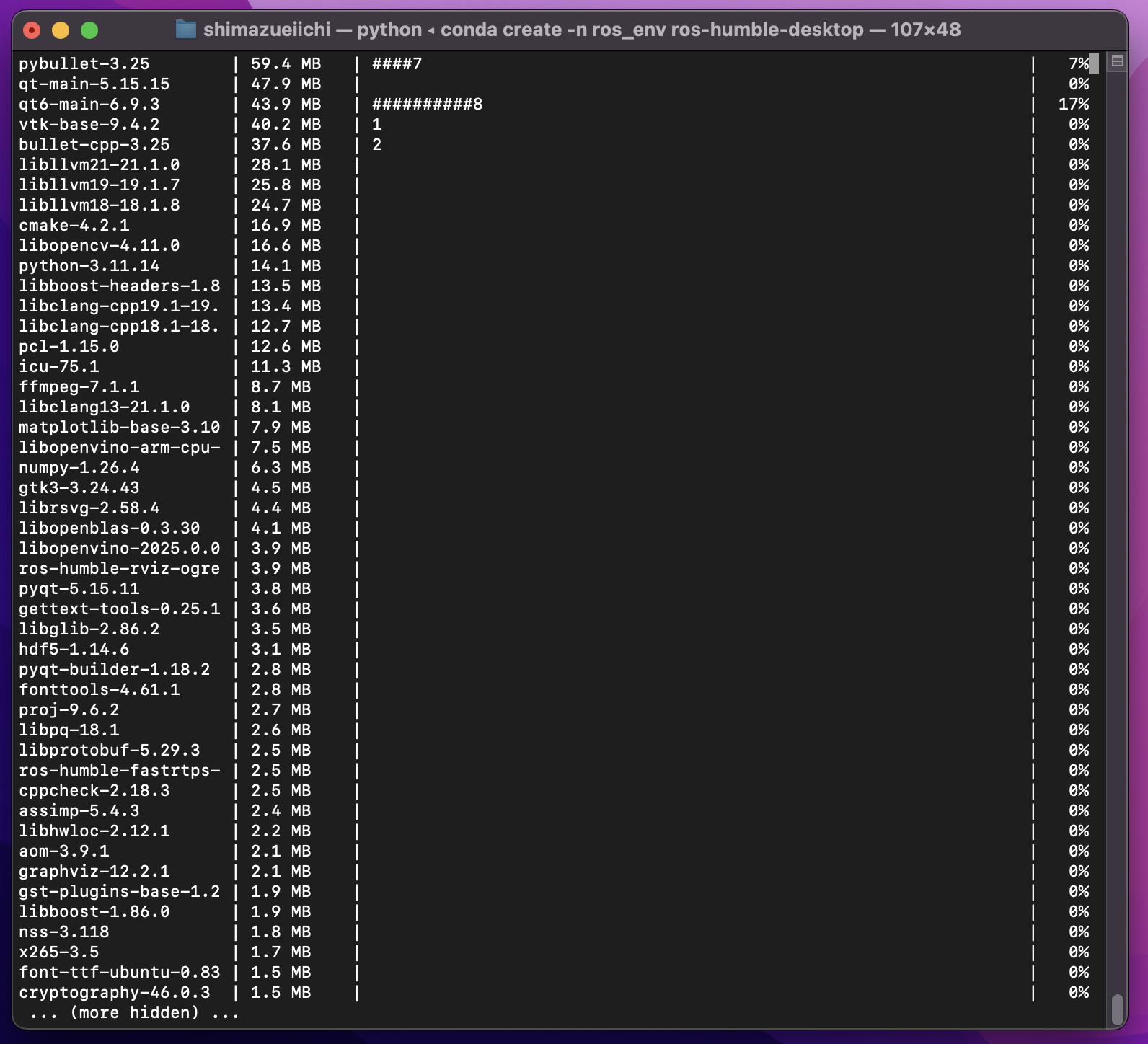Click the terminal vertical scrollbar thumb
The height and width of the screenshot is (1044, 1148).
click(x=1118, y=1009)
